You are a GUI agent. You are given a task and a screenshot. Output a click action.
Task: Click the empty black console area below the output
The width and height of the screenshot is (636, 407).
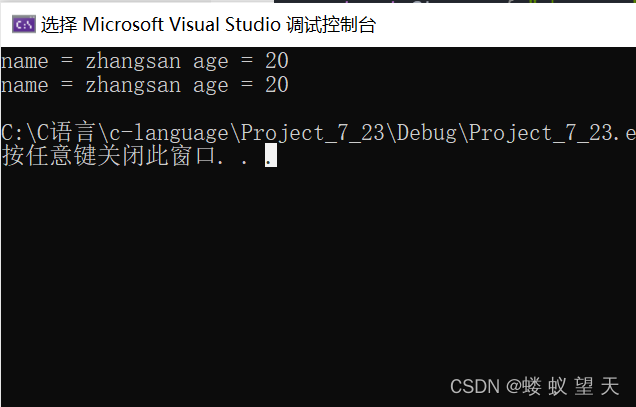click(x=318, y=276)
